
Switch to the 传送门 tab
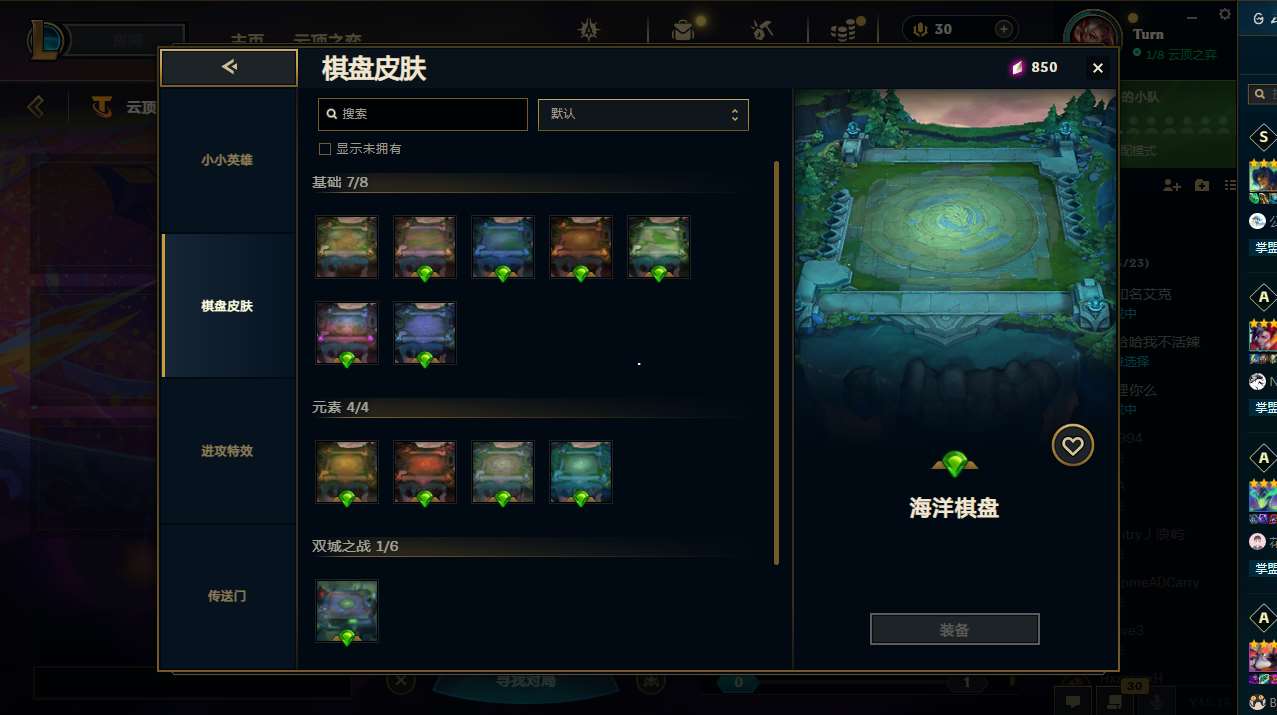[x=227, y=596]
